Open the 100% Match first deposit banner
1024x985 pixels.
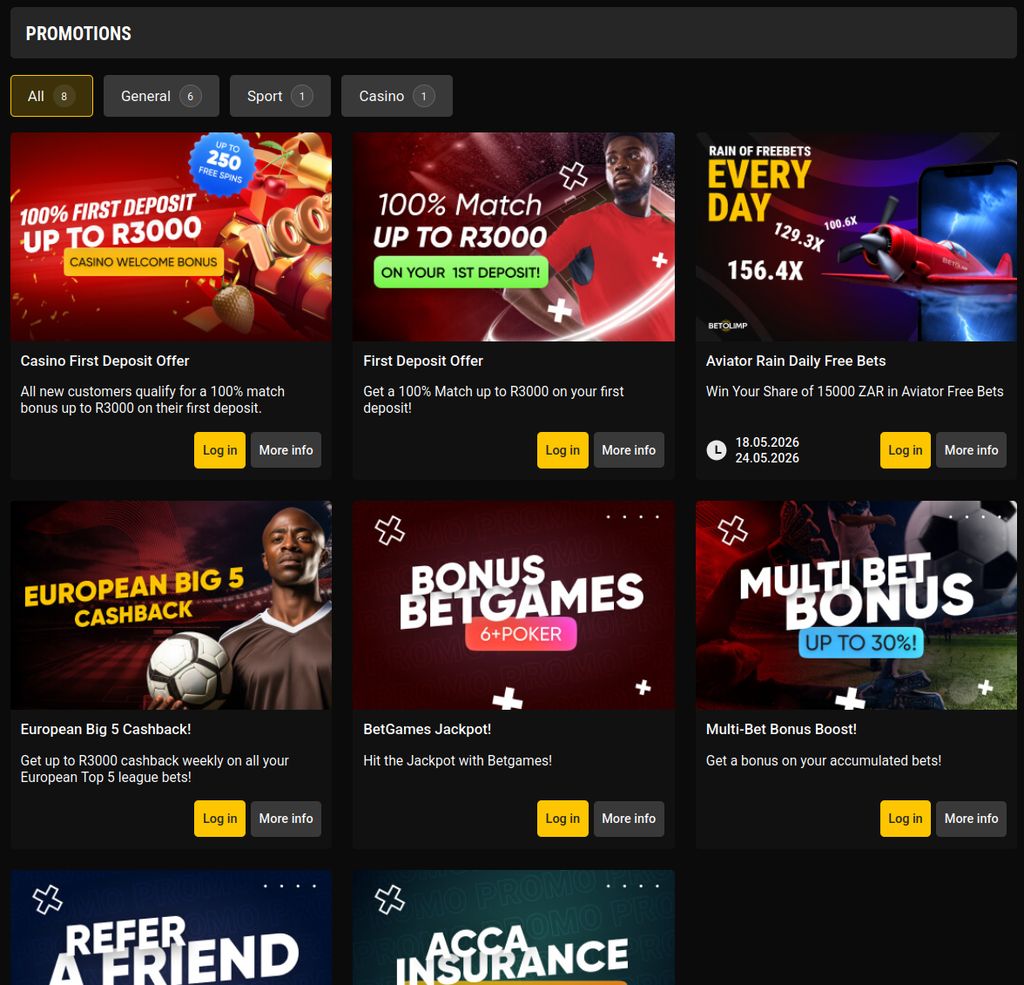click(x=513, y=236)
